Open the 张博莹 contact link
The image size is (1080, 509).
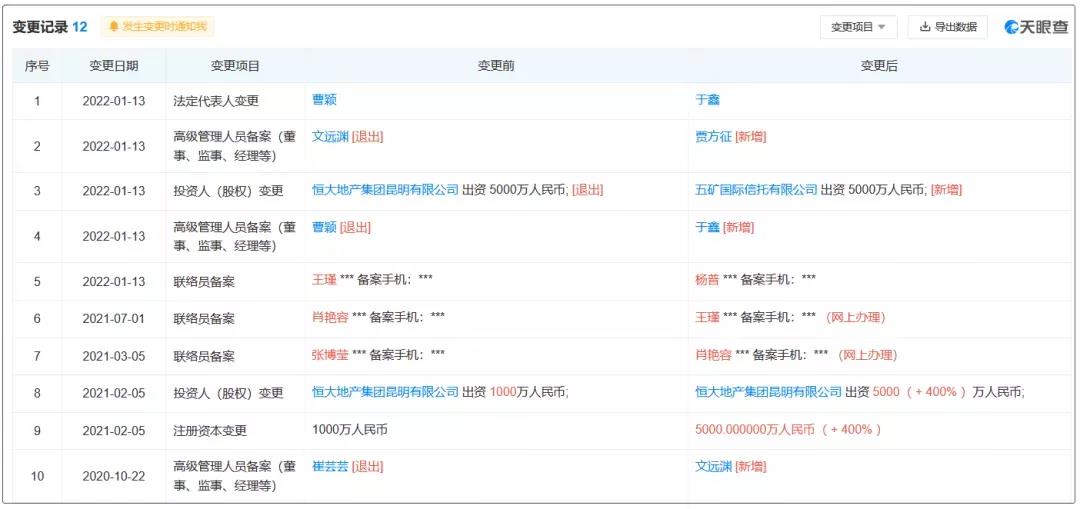pyautogui.click(x=330, y=355)
